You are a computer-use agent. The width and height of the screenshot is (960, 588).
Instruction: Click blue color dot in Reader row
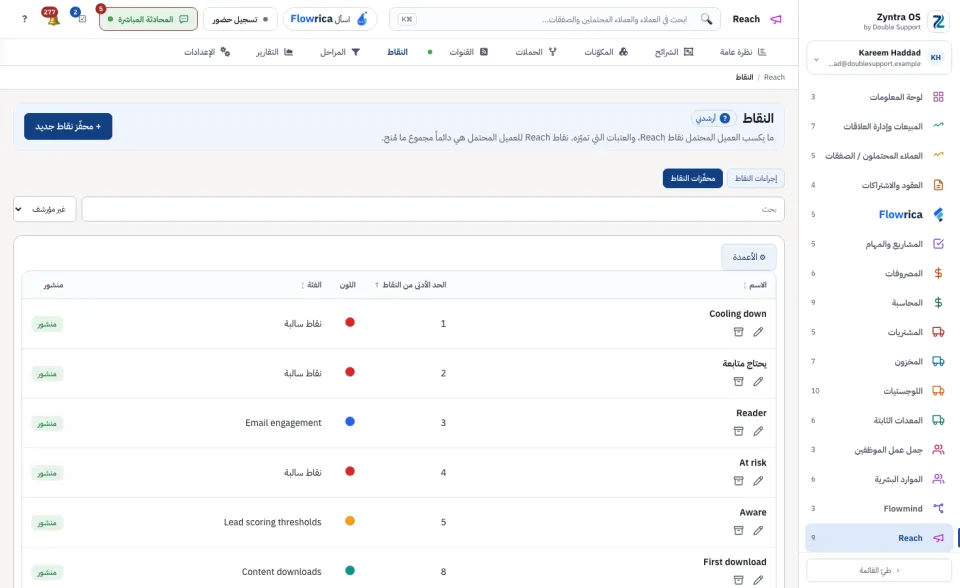click(x=350, y=421)
